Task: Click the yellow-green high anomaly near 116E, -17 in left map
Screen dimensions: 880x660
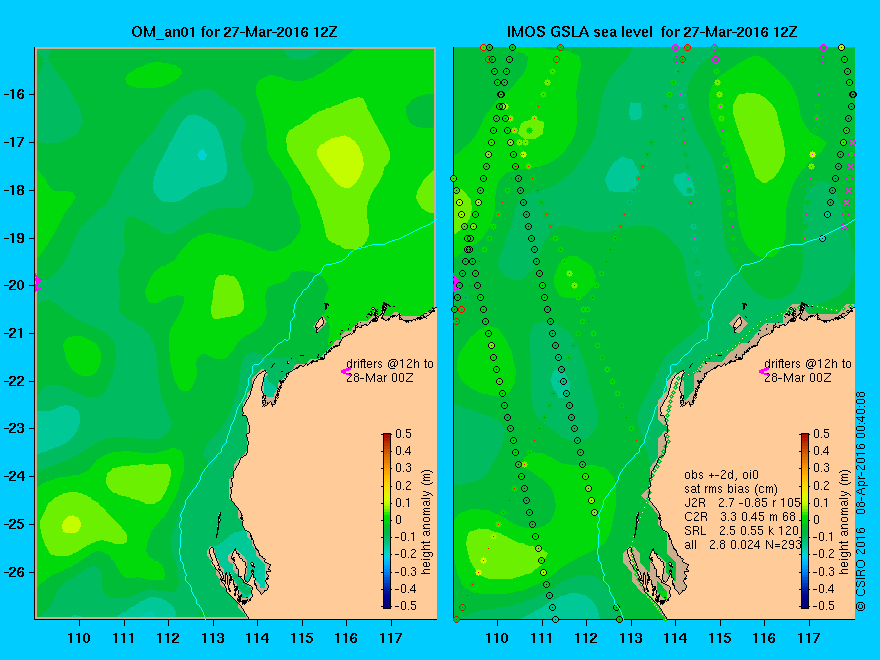Action: 341,161
